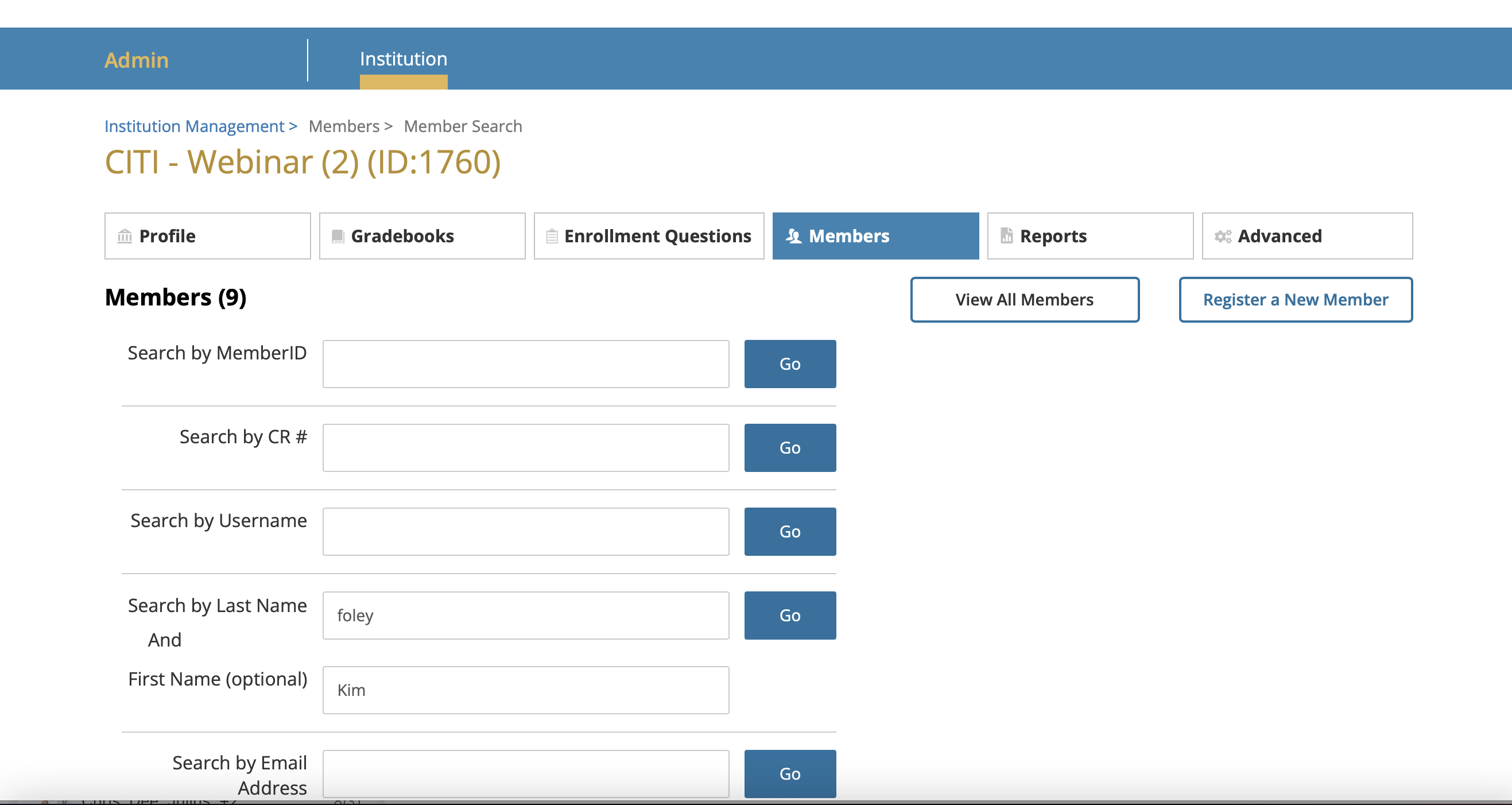Open the Profile tab
Viewport: 1512px width, 805px height.
coord(208,236)
